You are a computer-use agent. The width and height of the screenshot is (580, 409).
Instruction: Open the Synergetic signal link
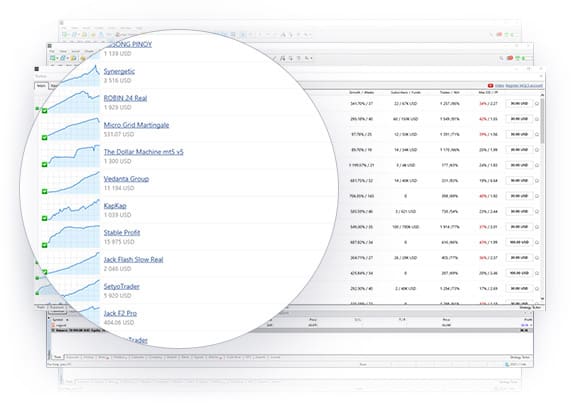pyautogui.click(x=119, y=71)
